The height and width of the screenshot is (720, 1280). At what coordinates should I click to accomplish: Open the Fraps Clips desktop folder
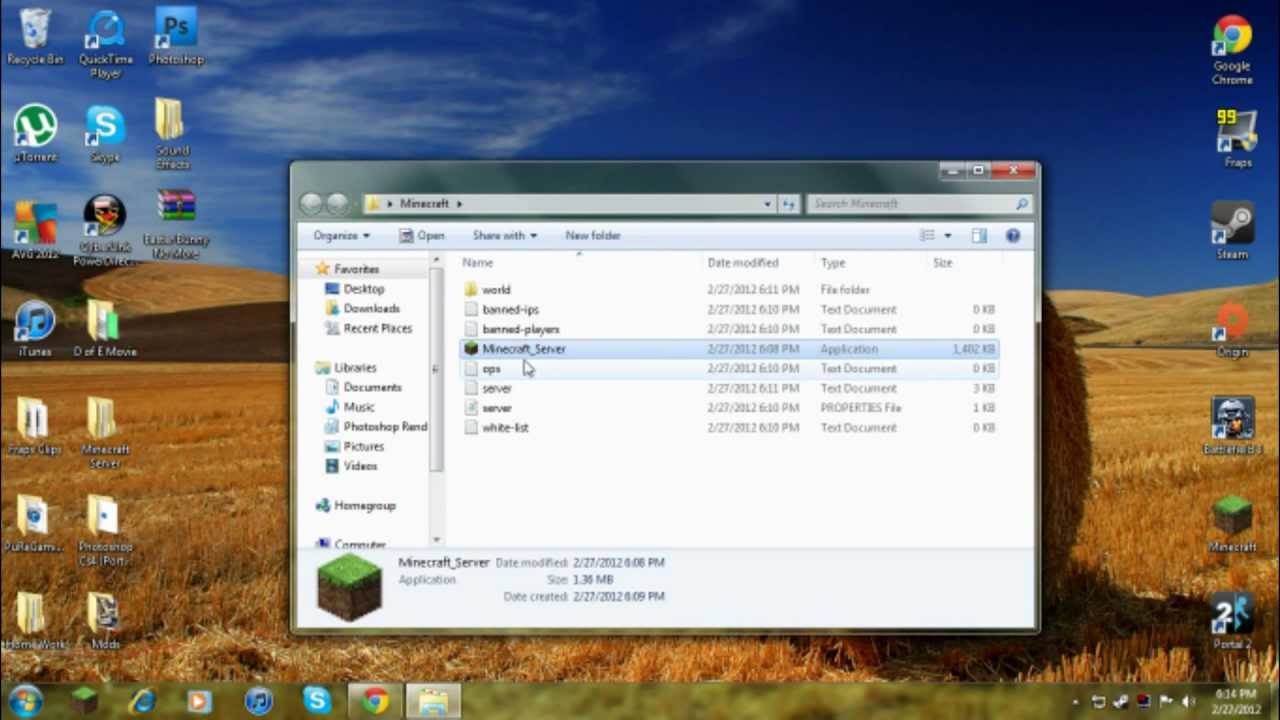pyautogui.click(x=35, y=426)
